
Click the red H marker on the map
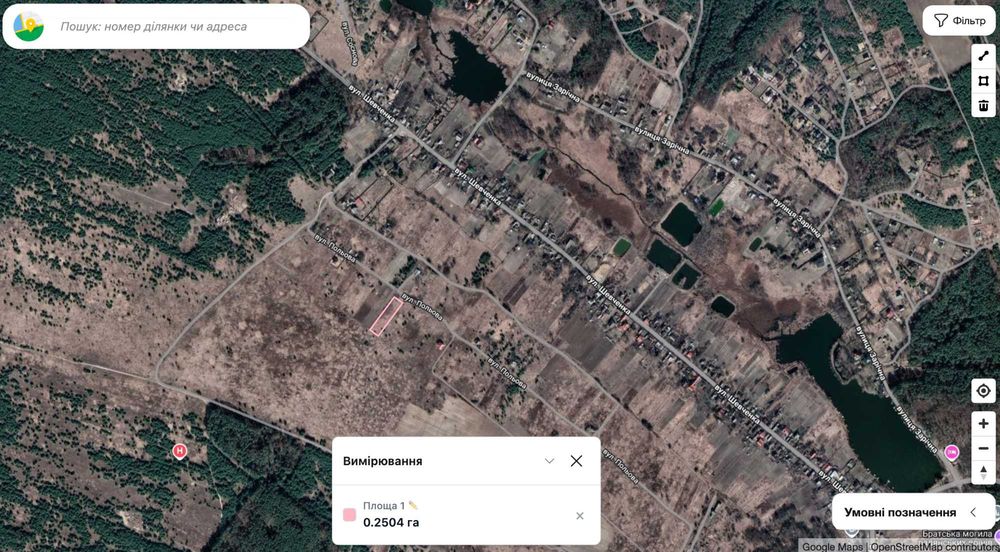click(180, 451)
